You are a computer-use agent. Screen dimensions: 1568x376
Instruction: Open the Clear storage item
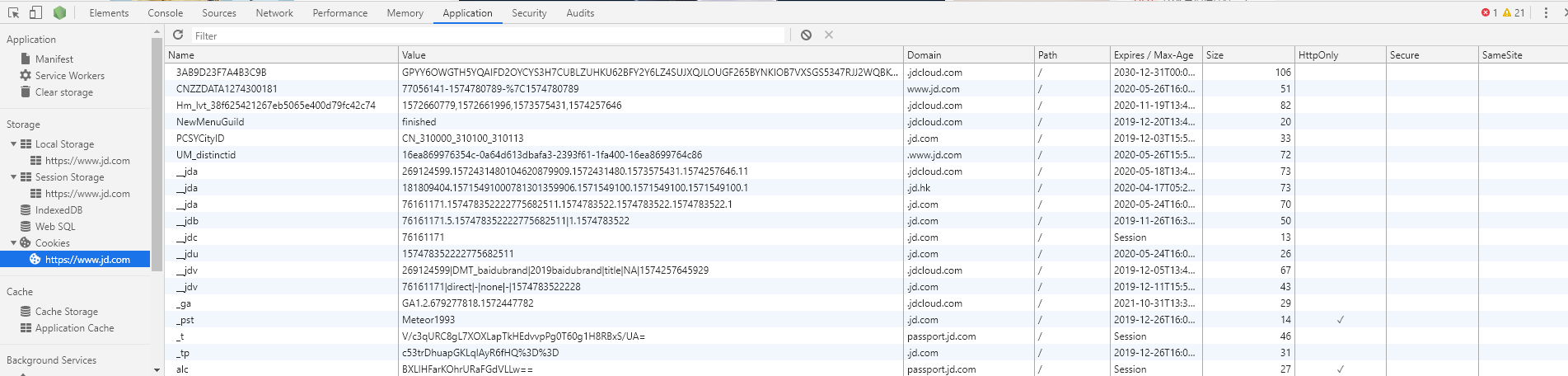63,92
